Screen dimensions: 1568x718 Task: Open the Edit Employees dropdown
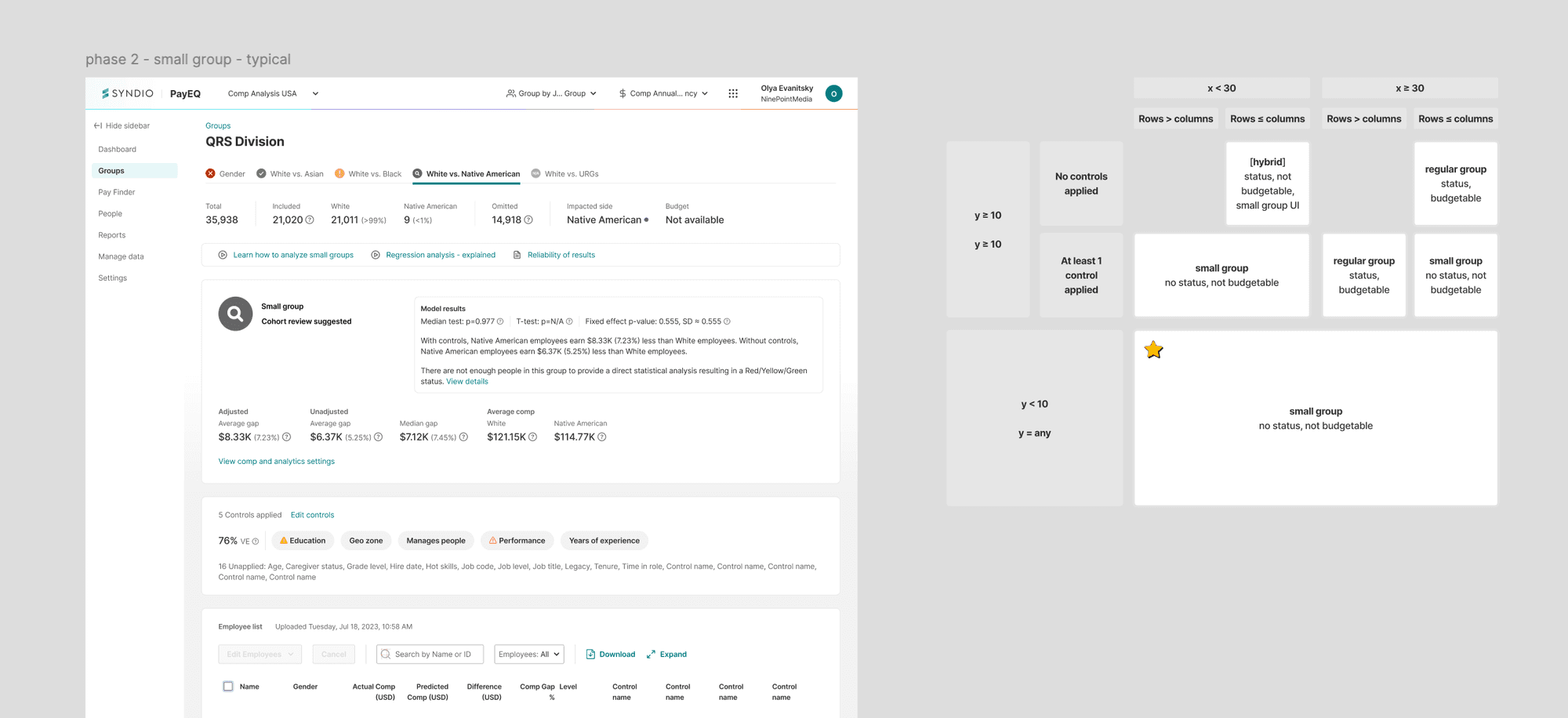point(260,655)
